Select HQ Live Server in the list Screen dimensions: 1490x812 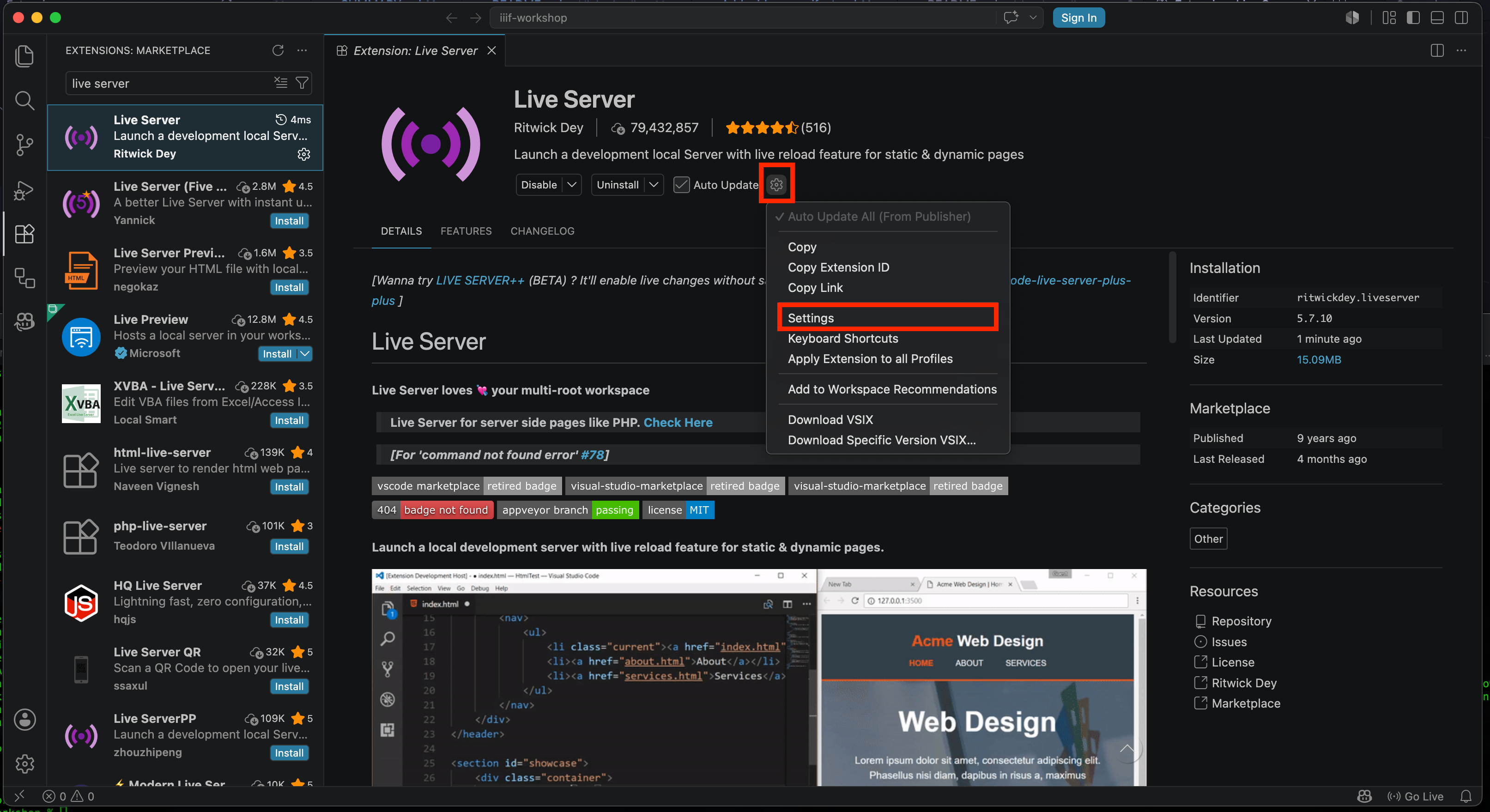pos(185,603)
